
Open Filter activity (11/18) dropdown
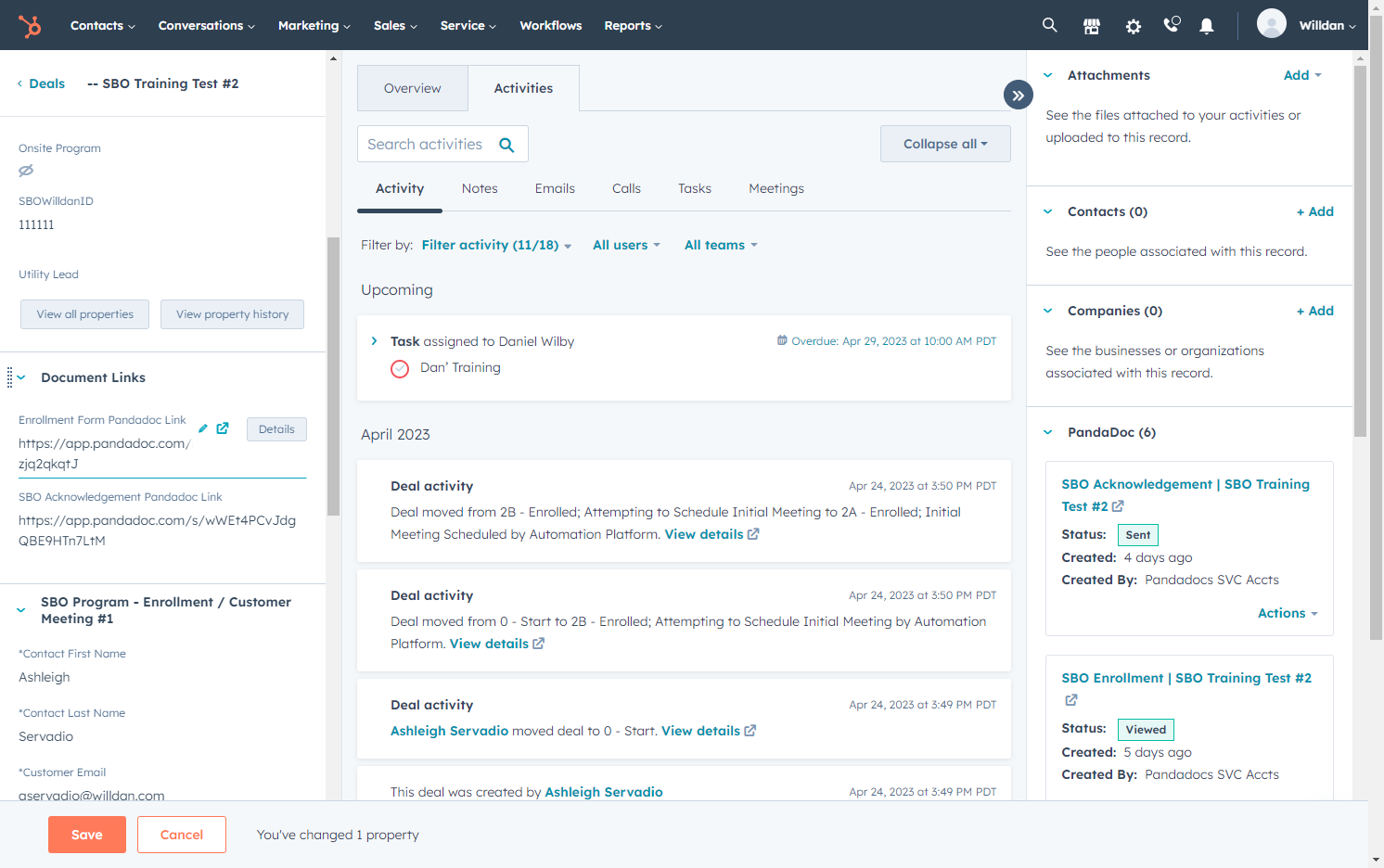pyautogui.click(x=496, y=245)
